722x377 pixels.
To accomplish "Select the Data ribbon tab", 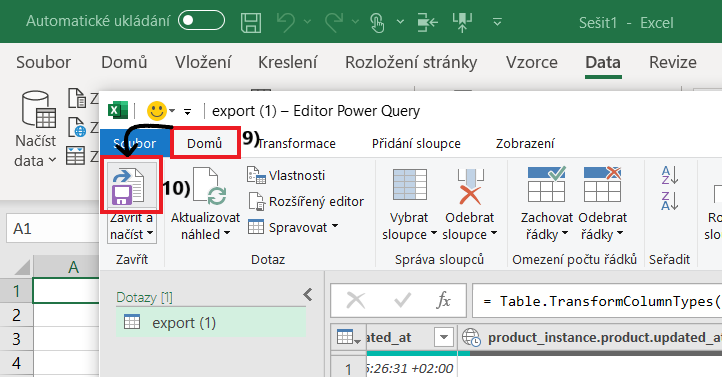I will click(603, 62).
